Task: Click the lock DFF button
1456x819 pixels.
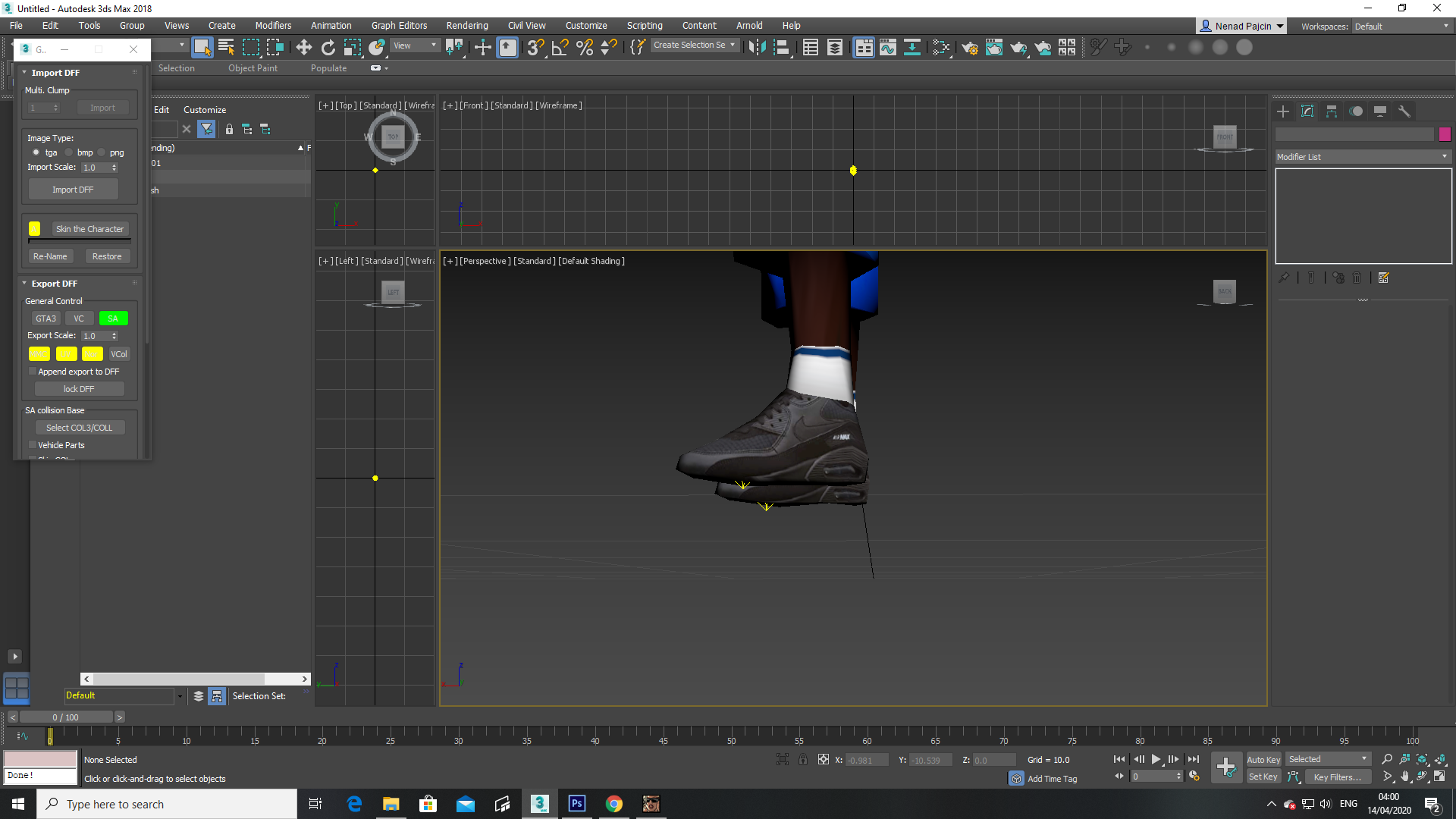Action: pyautogui.click(x=79, y=389)
